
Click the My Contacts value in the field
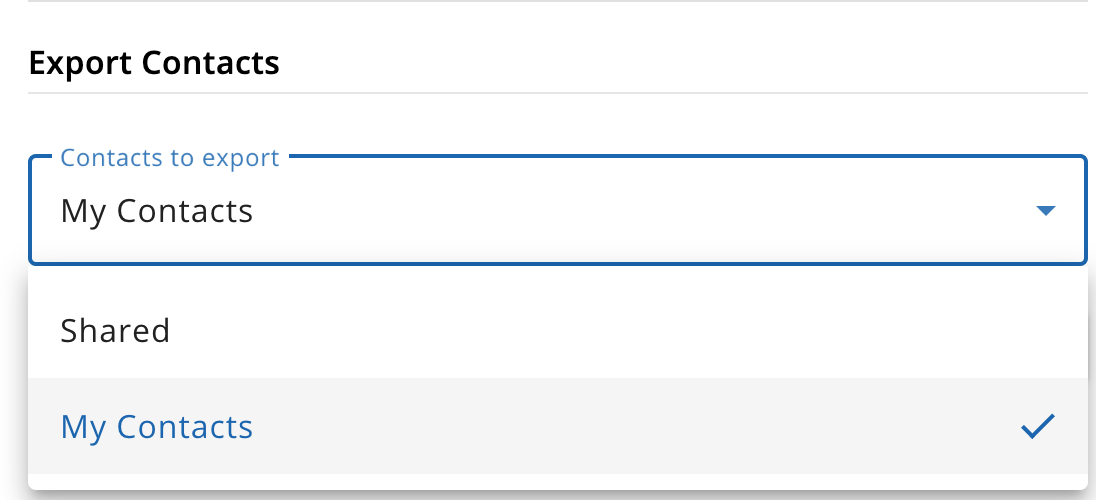tap(157, 211)
